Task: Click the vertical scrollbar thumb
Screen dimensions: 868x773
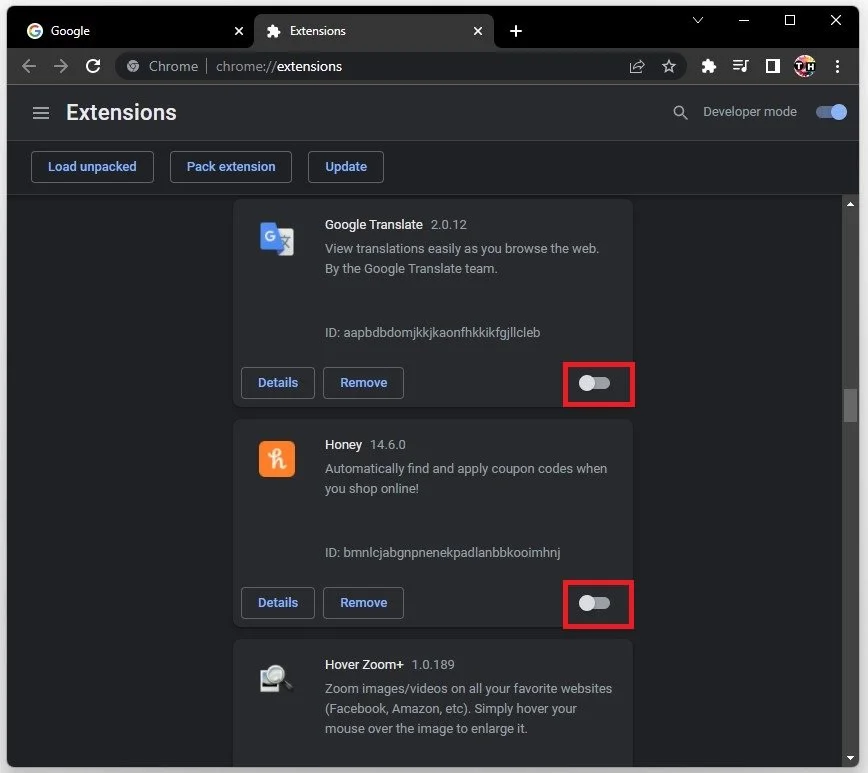Action: (850, 405)
